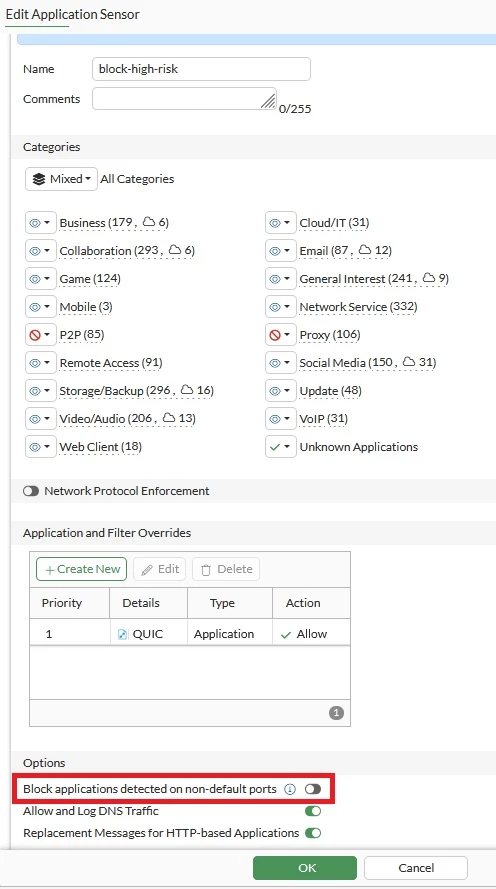Open the Network Service action dropdown

(x=281, y=307)
